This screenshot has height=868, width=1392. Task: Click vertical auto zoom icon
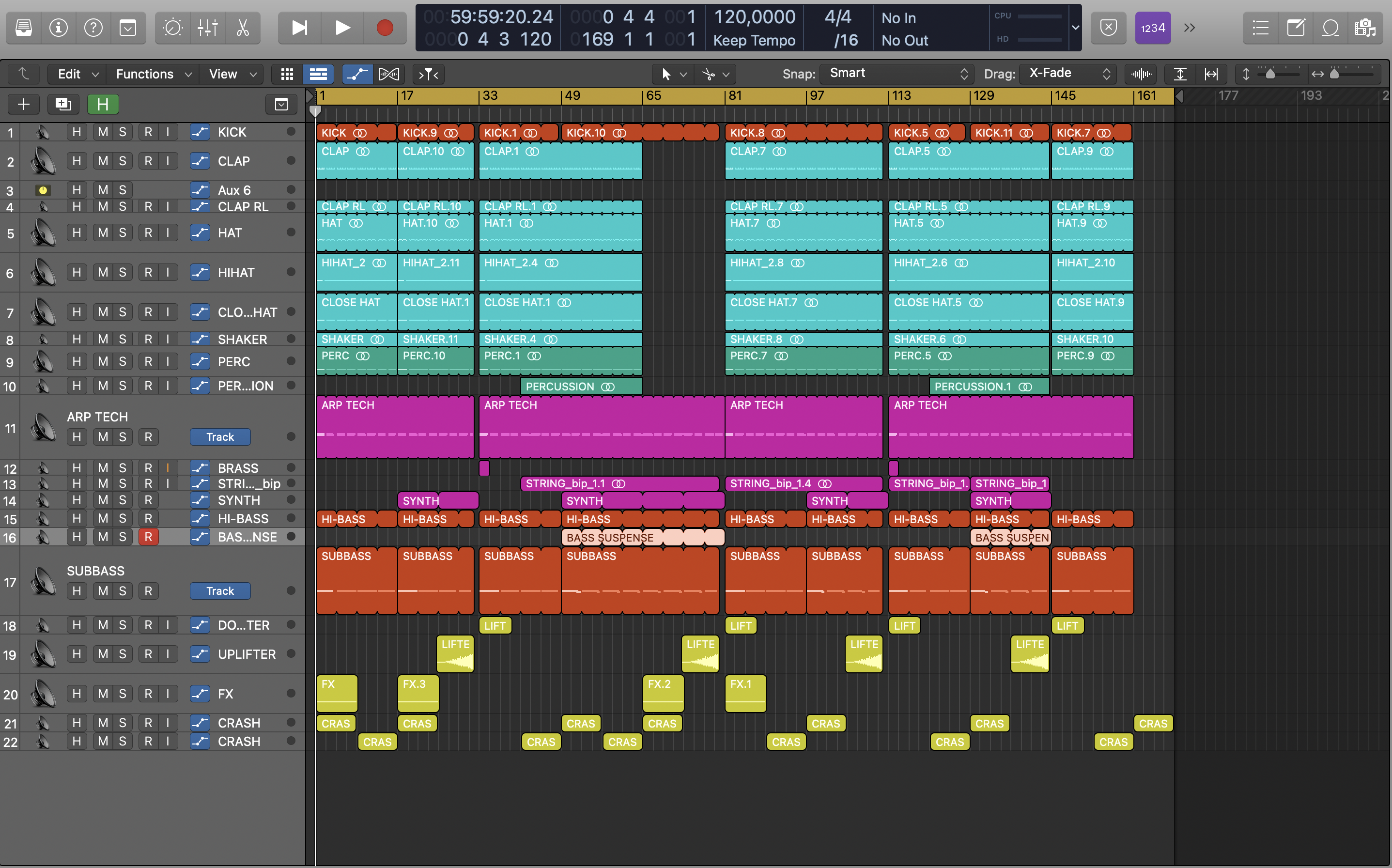tap(1179, 74)
